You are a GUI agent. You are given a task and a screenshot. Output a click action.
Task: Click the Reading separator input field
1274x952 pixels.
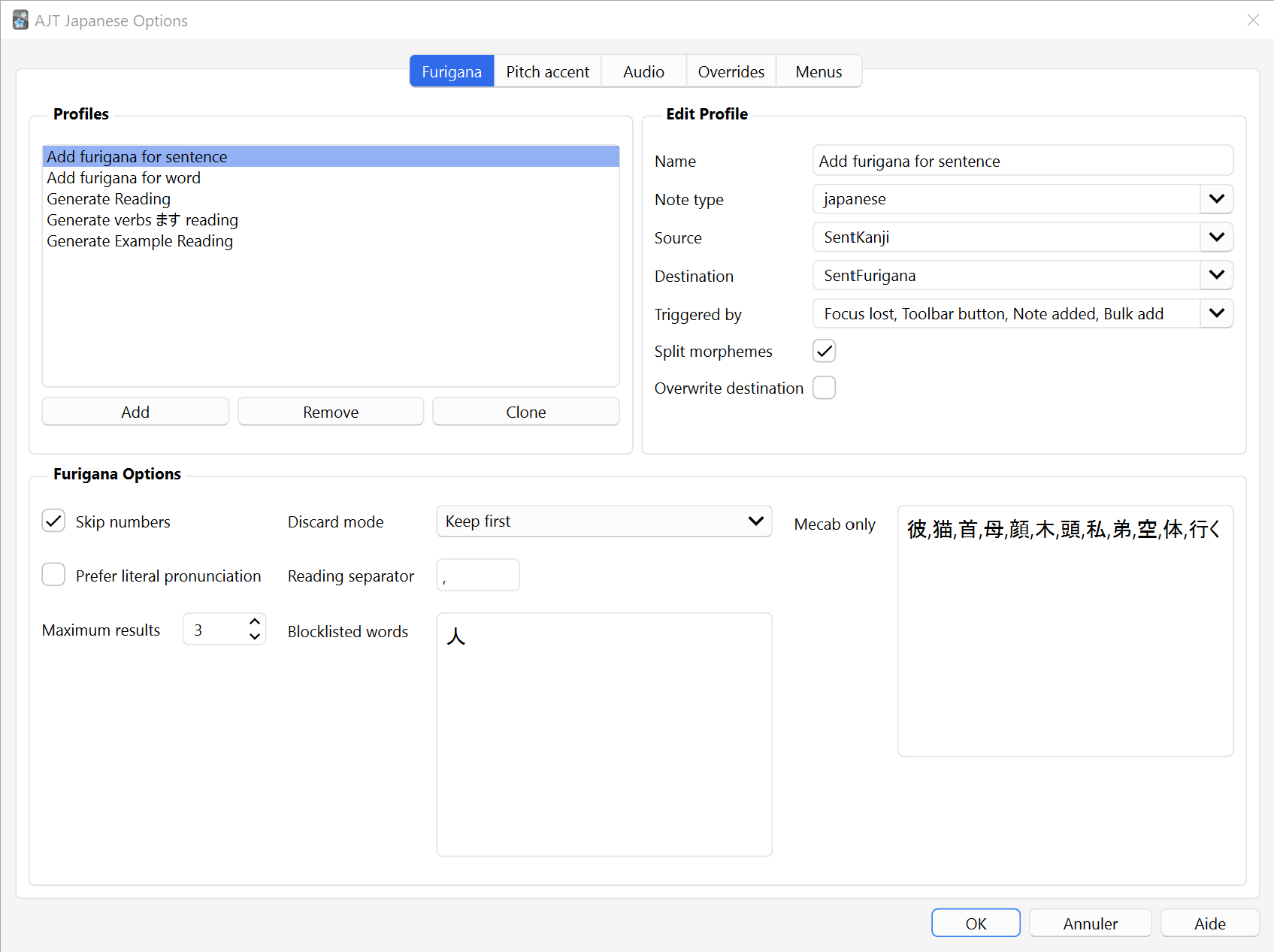tap(478, 576)
